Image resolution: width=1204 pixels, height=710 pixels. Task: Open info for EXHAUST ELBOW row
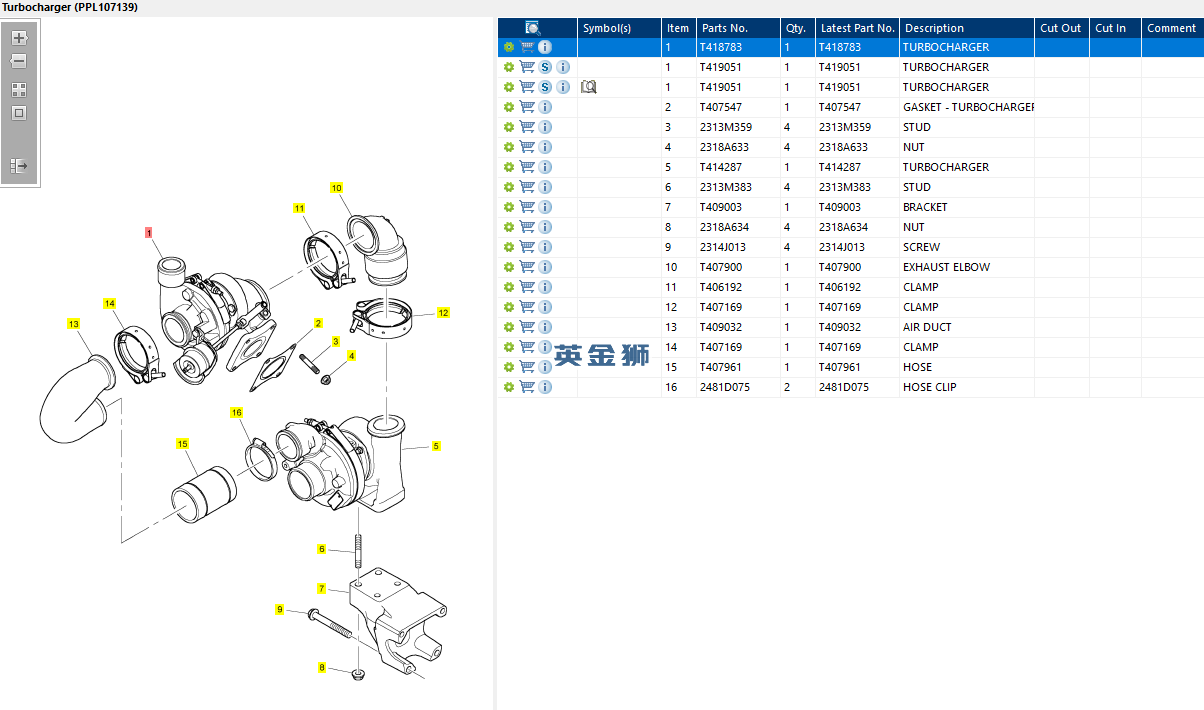coord(545,267)
